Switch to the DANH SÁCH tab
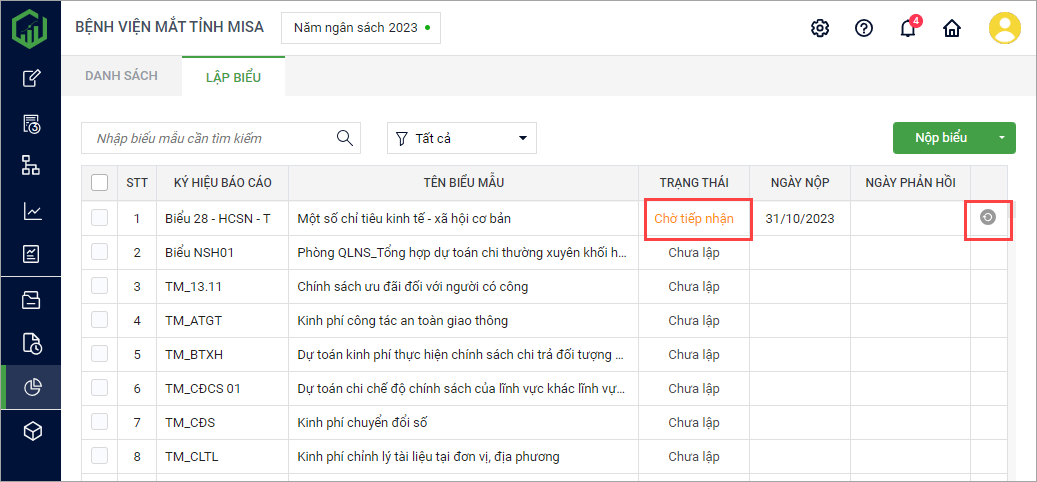 pos(121,76)
